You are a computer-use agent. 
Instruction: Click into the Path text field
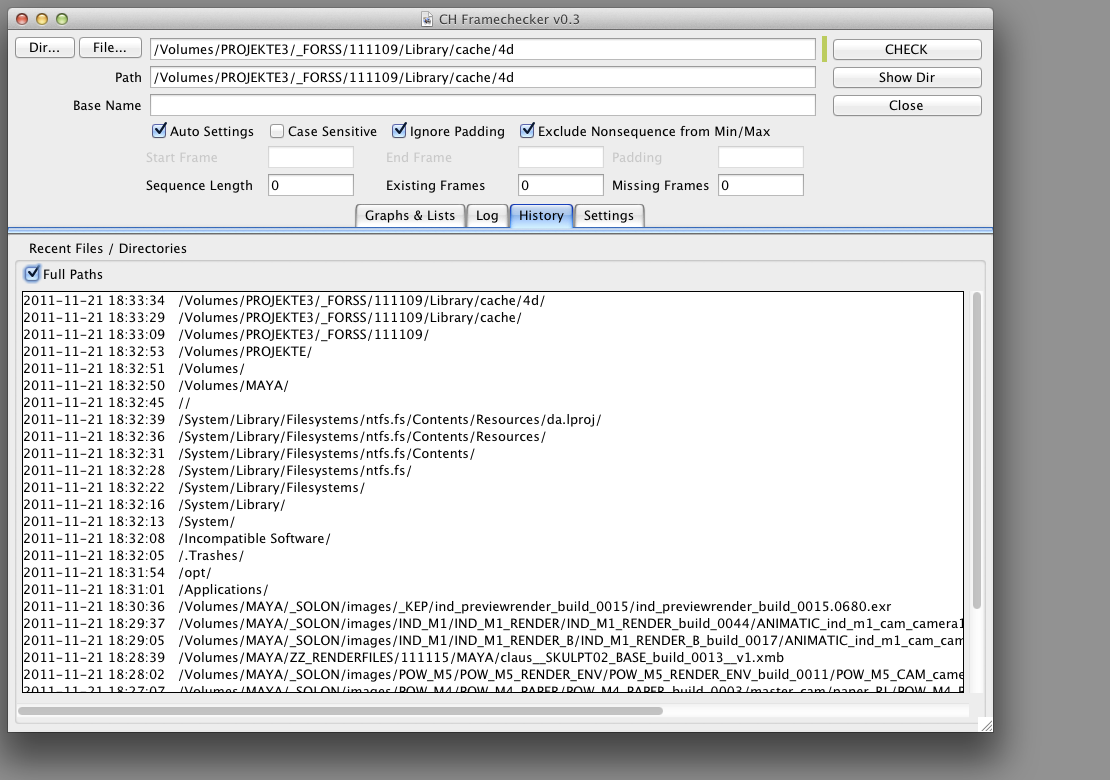click(483, 77)
